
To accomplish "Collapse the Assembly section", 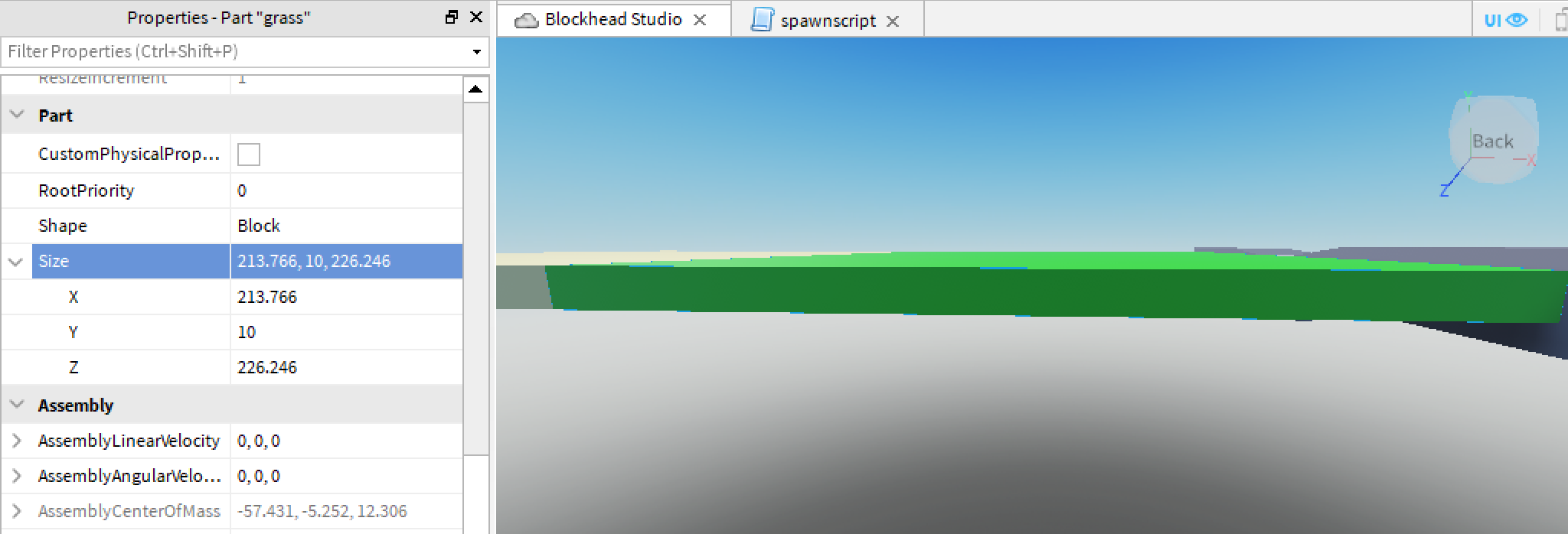I will coord(17,405).
